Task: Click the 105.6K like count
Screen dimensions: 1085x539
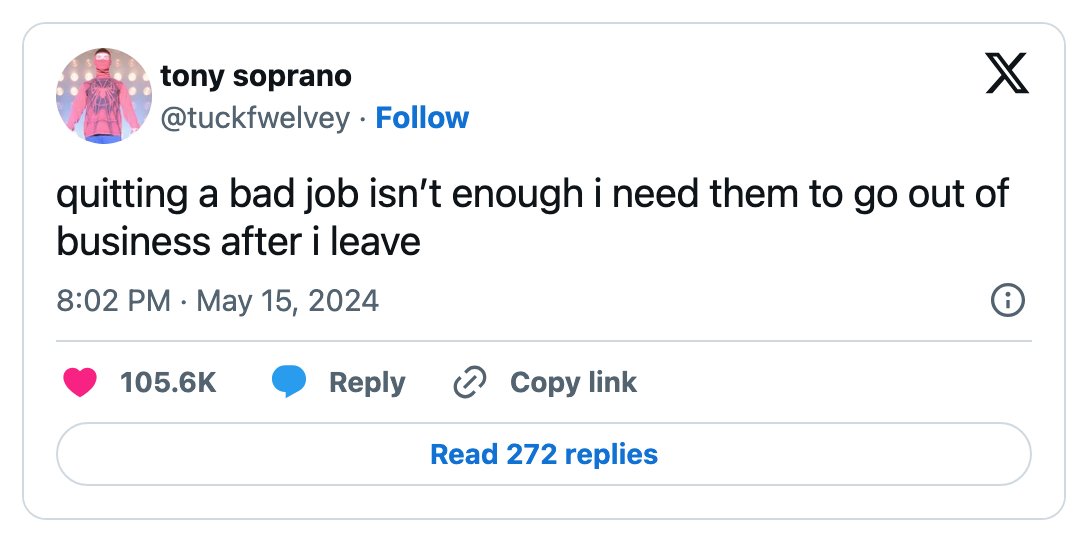Action: [168, 383]
